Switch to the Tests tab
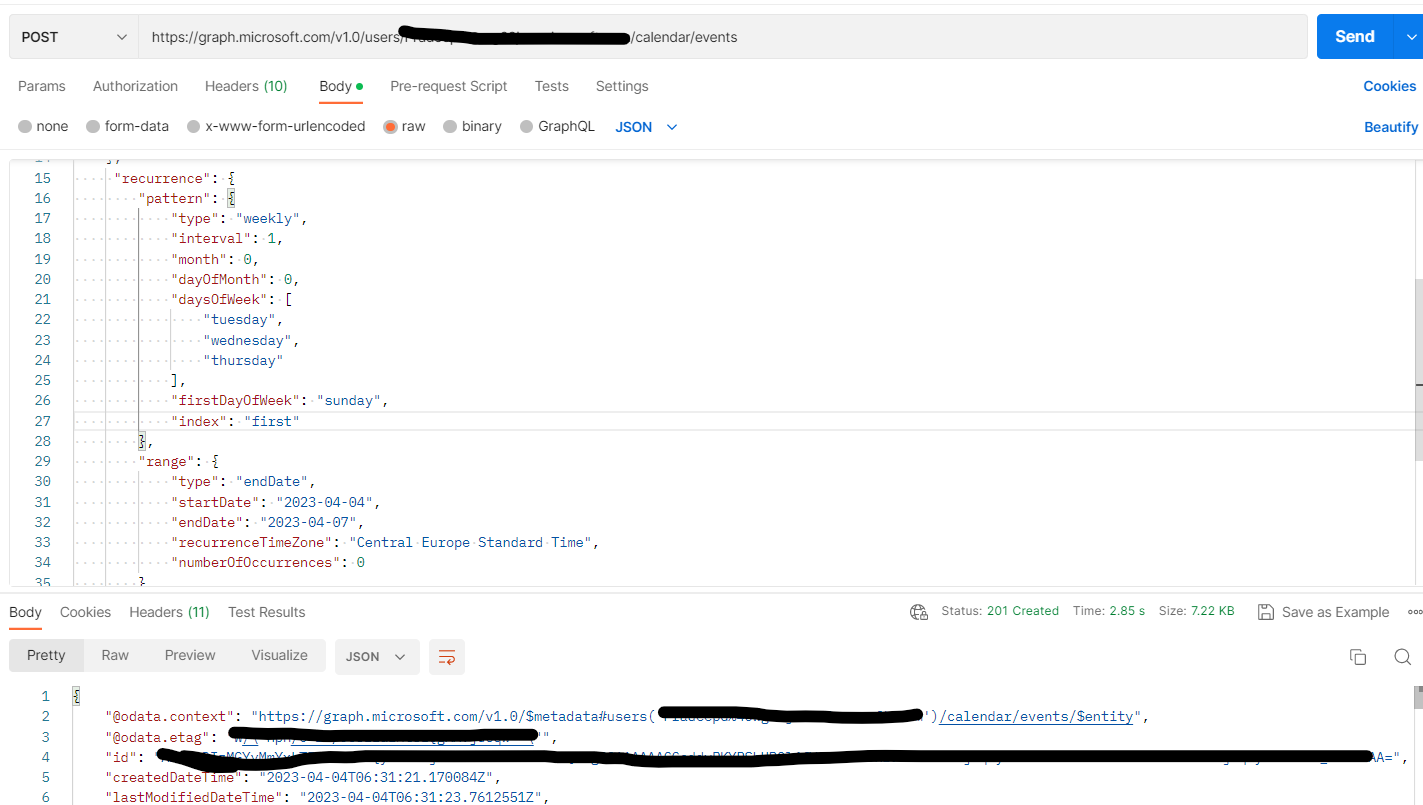This screenshot has height=805, width=1423. coord(551,86)
